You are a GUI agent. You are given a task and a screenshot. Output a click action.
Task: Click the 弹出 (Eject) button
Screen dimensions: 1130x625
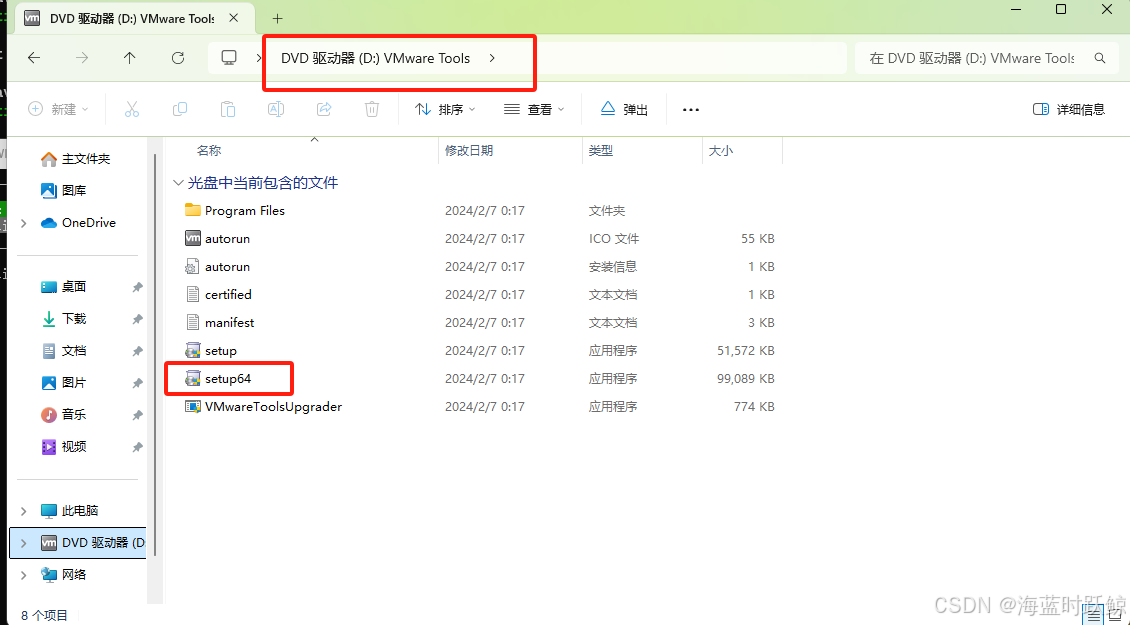click(624, 109)
